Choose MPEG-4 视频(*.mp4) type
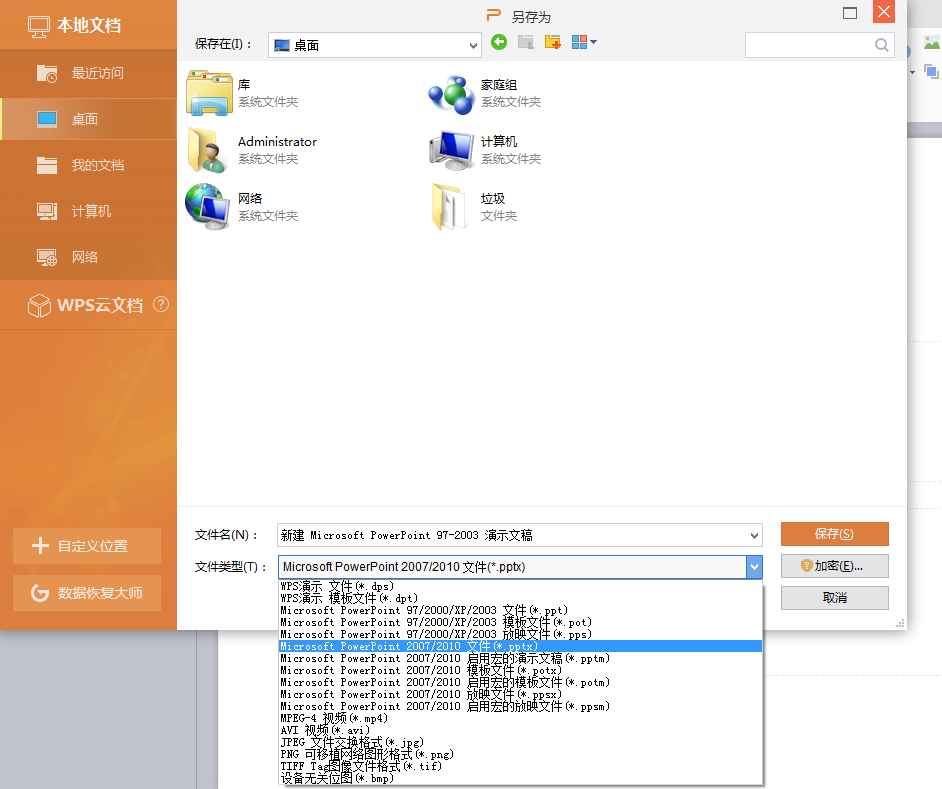This screenshot has height=789, width=942. tap(521, 718)
